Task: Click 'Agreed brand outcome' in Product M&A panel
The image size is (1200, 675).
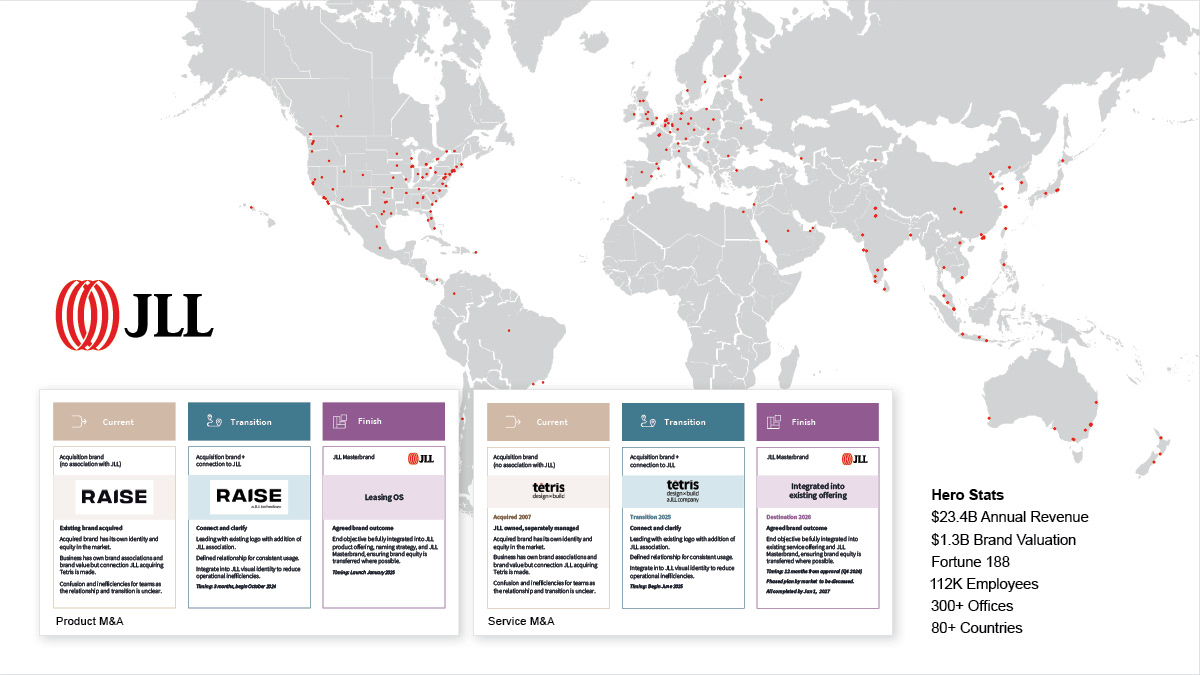Action: [362, 528]
